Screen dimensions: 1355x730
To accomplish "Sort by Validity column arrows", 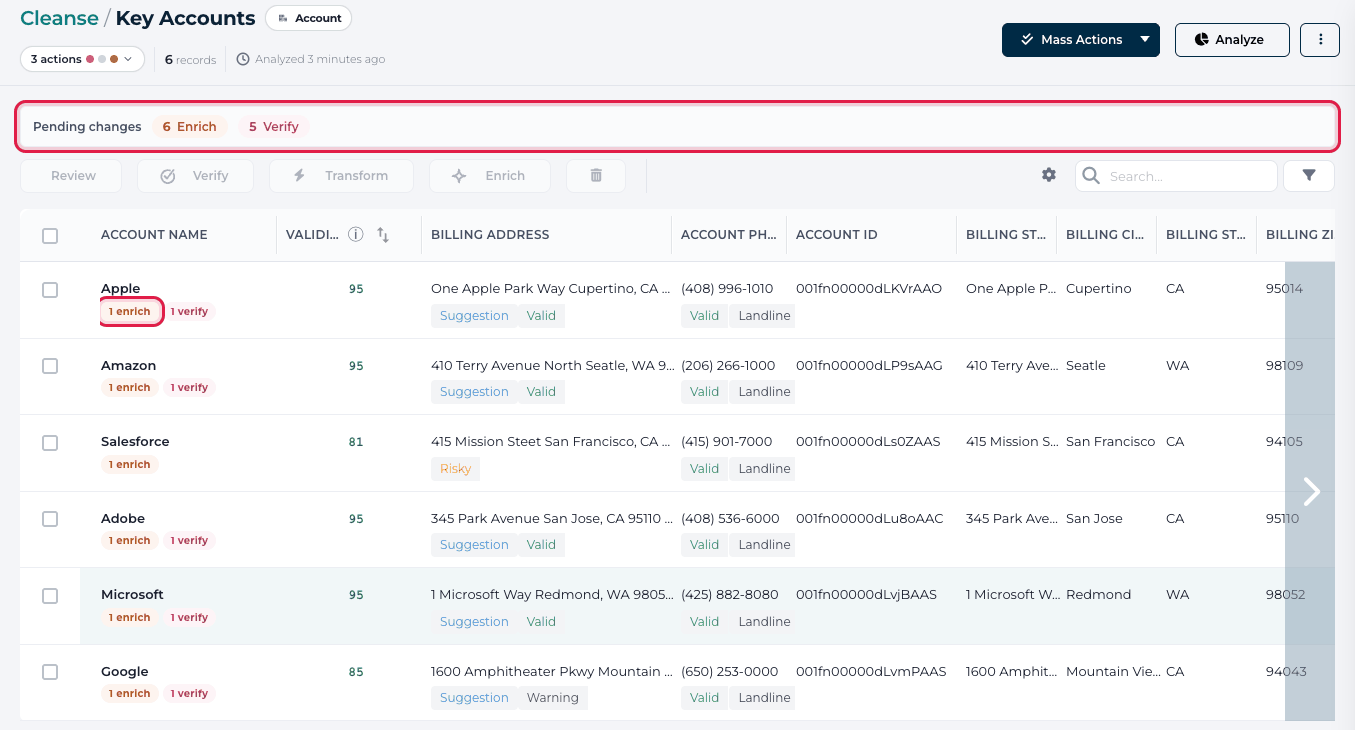I will 383,235.
